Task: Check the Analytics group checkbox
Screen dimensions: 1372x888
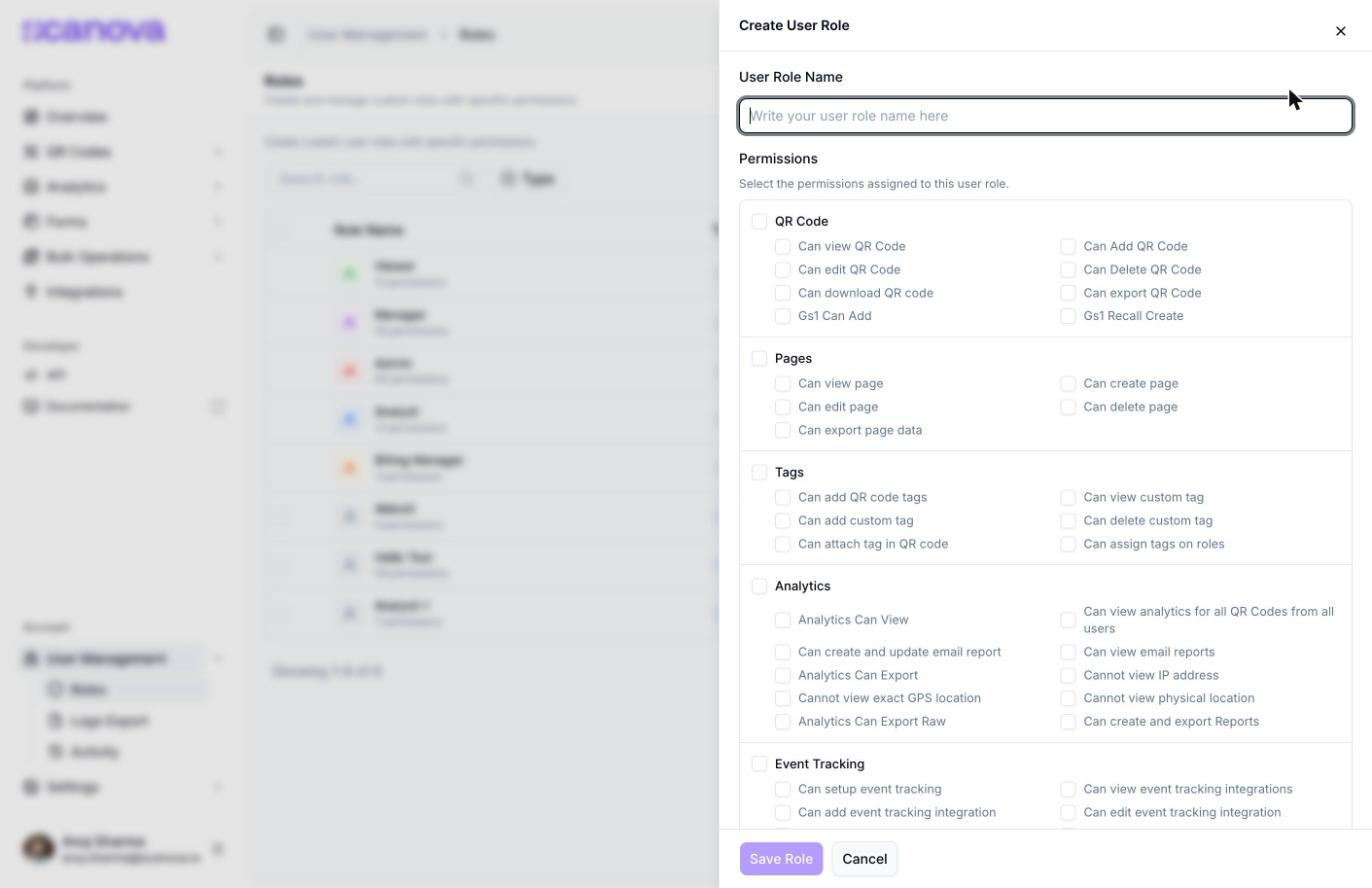Action: 759,586
